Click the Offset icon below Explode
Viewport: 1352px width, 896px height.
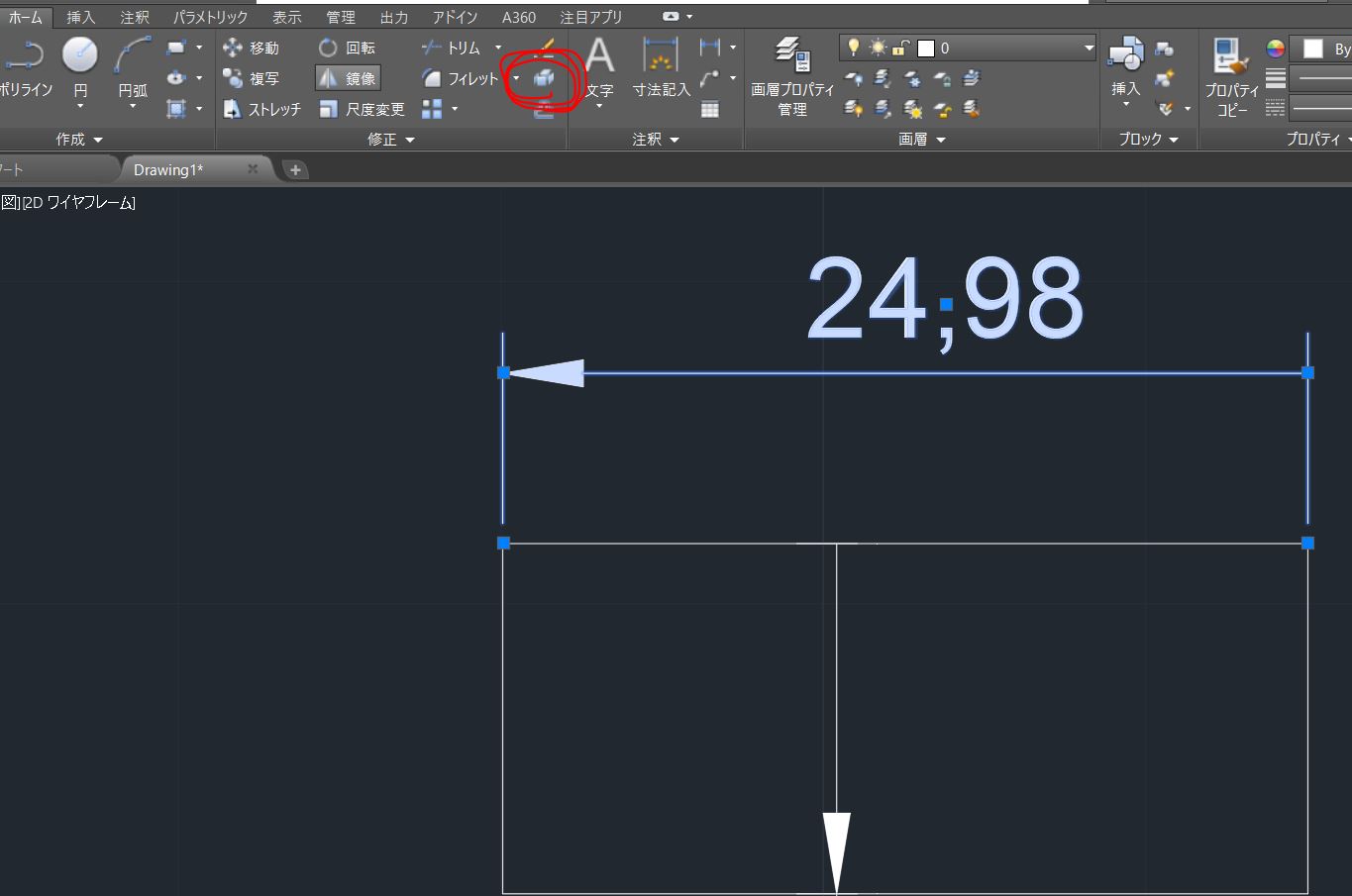coord(544,109)
